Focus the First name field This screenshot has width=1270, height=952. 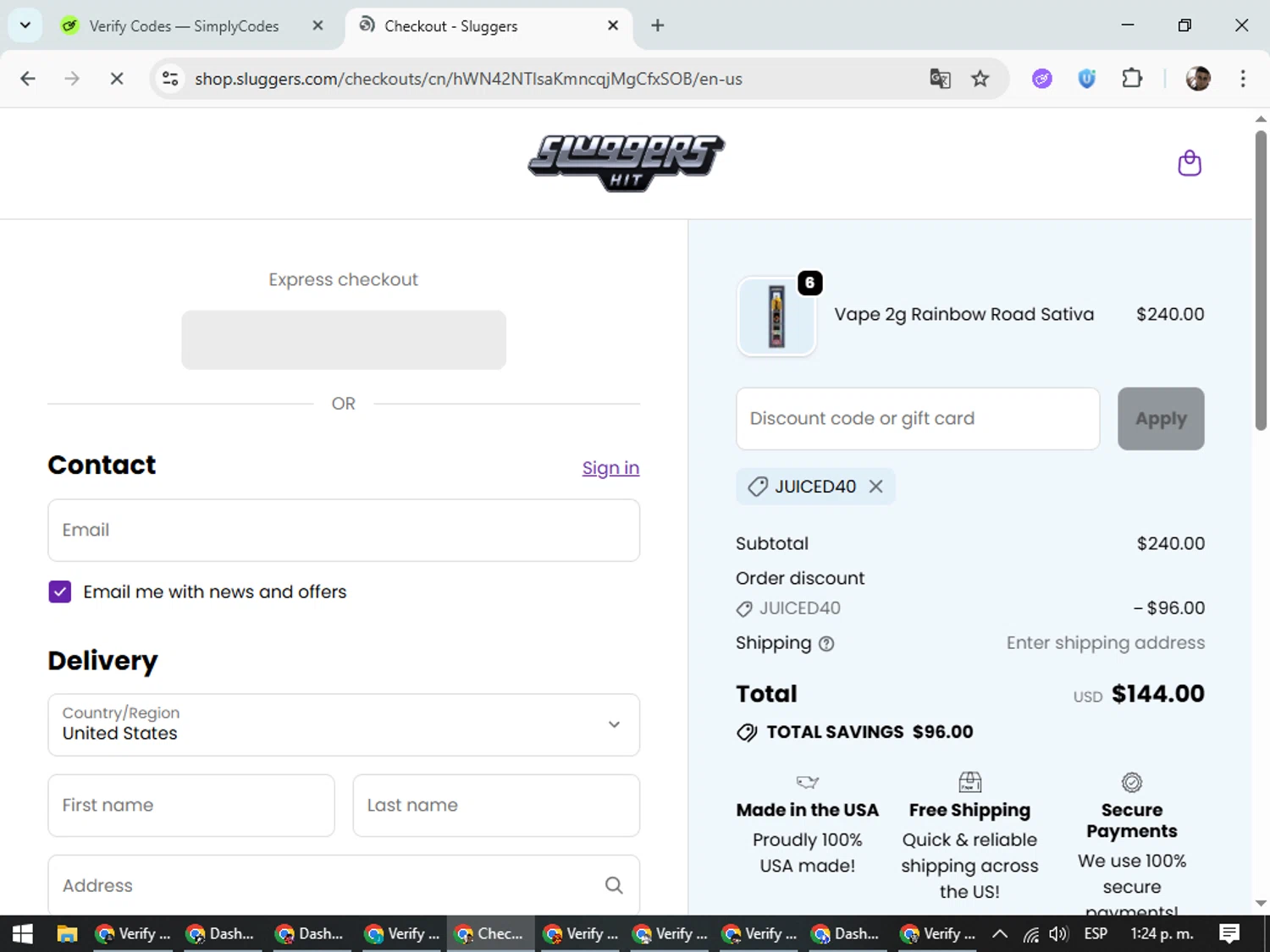point(191,806)
